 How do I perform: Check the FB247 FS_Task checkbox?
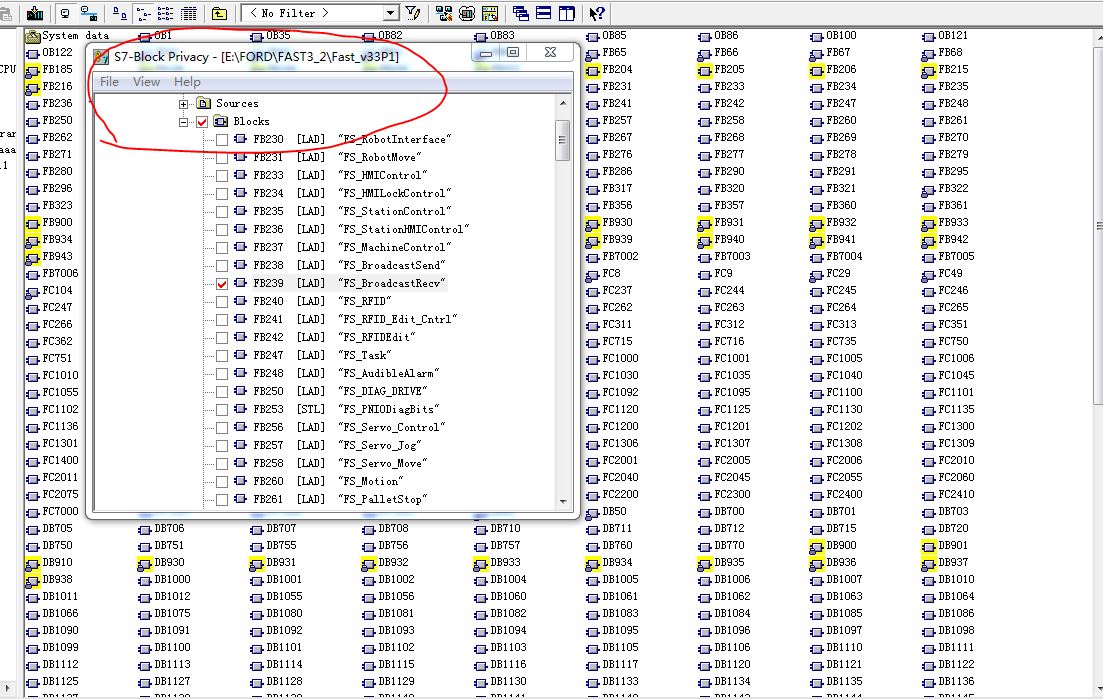(222, 356)
